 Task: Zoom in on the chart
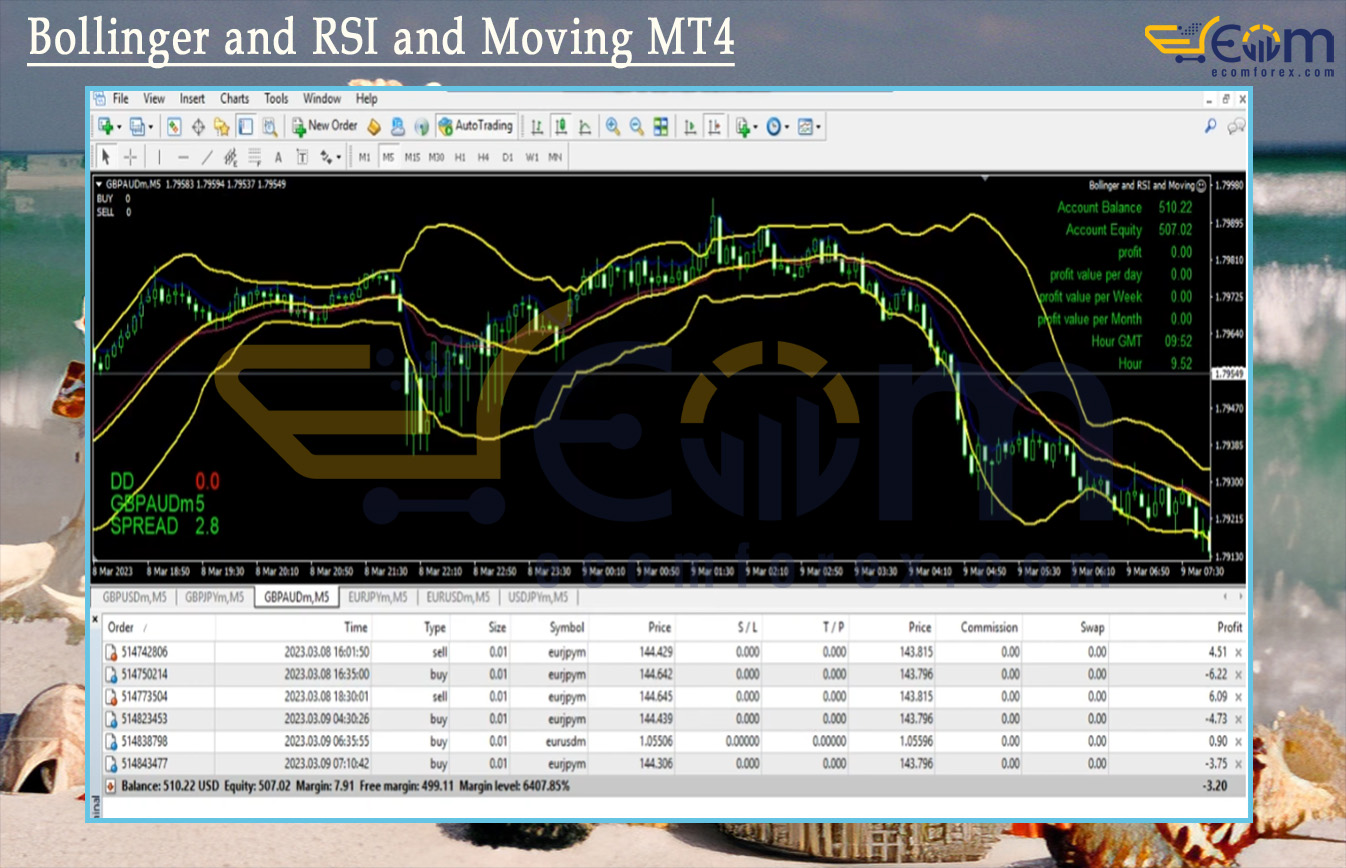pos(612,126)
